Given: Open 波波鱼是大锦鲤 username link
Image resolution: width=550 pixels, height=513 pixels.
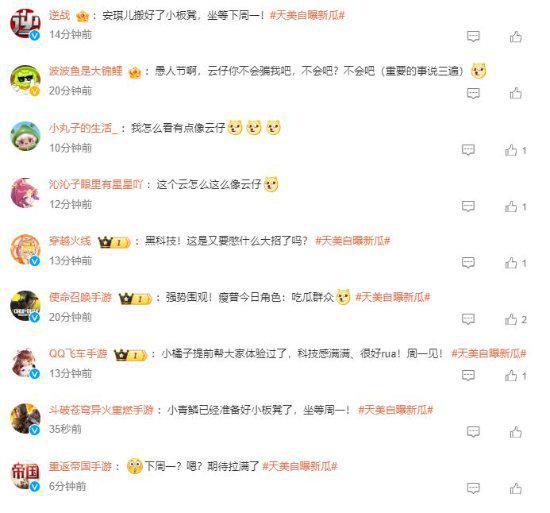Looking at the screenshot, I should (x=86, y=71).
